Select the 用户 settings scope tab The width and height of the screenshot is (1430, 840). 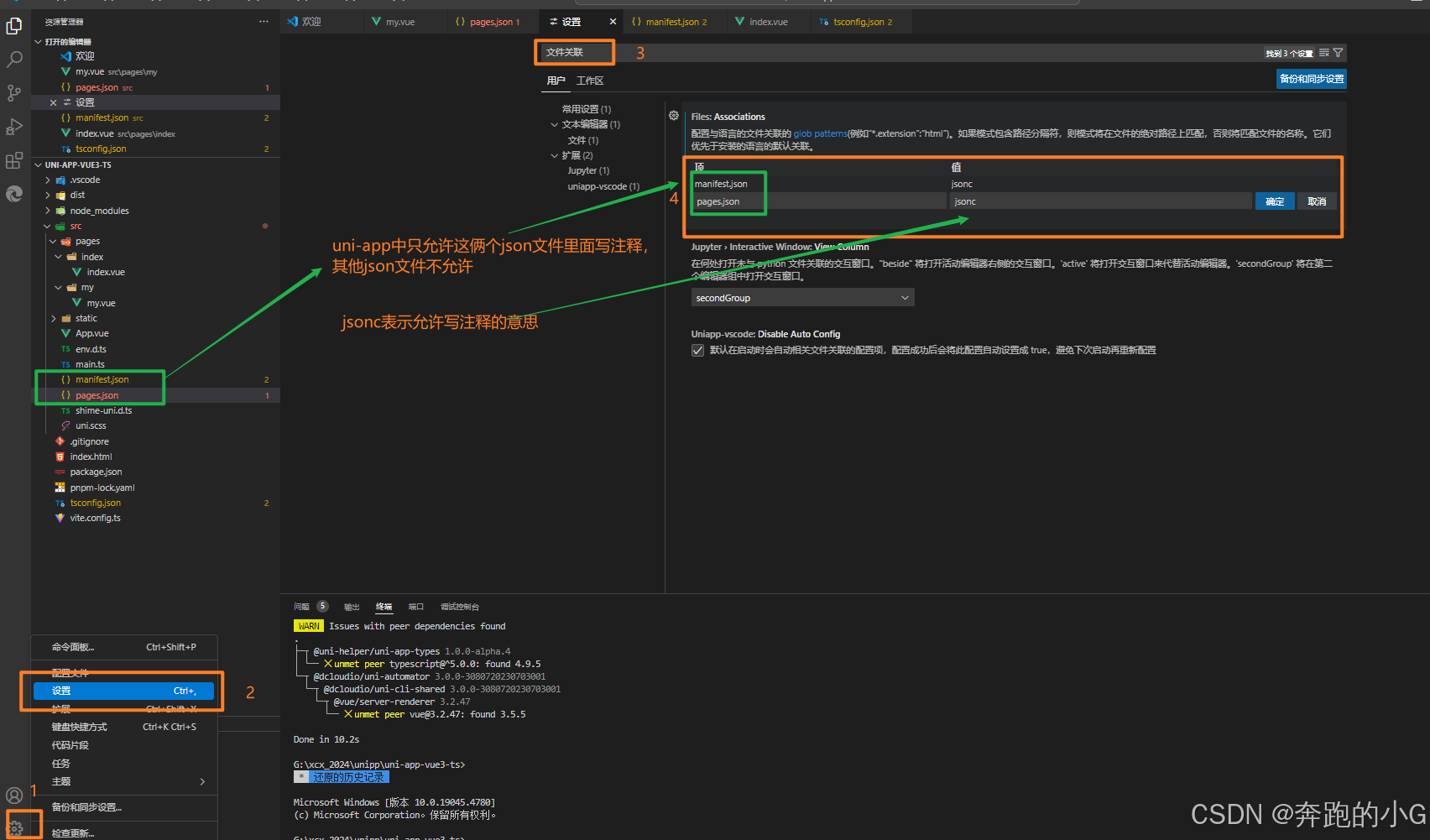click(x=556, y=81)
